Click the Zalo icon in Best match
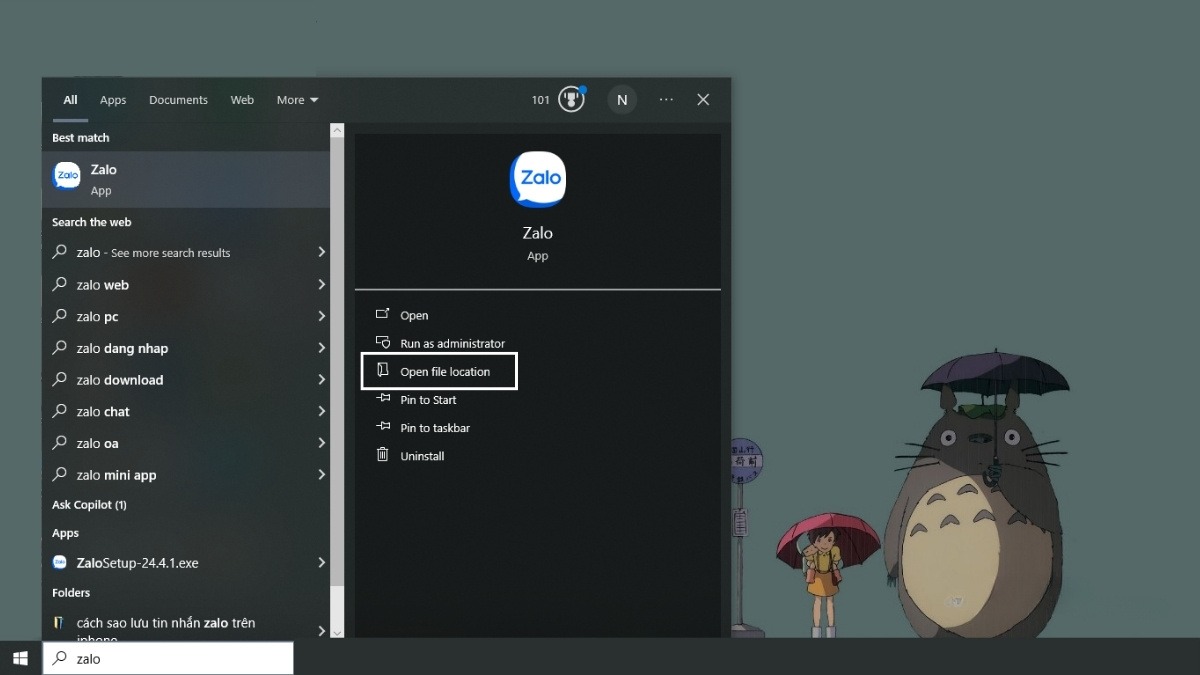Viewport: 1200px width, 675px height. (66, 175)
